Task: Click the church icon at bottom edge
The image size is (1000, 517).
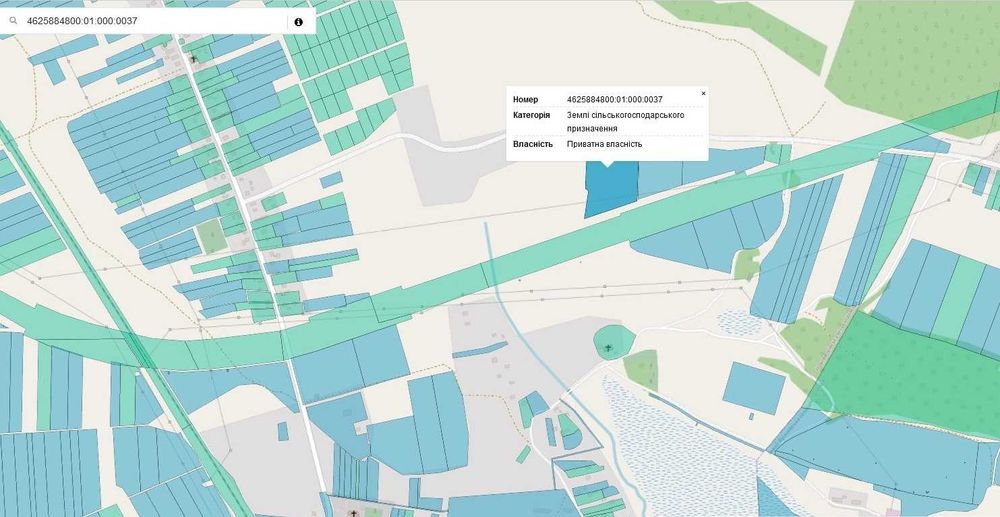Action: coord(354,513)
